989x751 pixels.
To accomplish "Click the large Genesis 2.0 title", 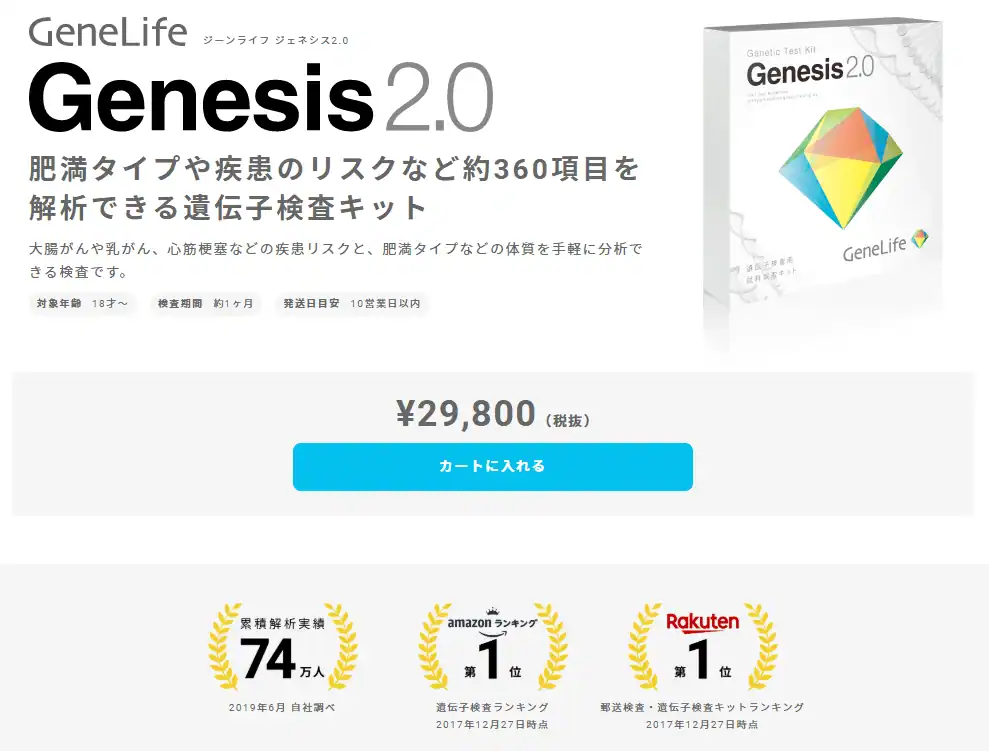I will [260, 97].
